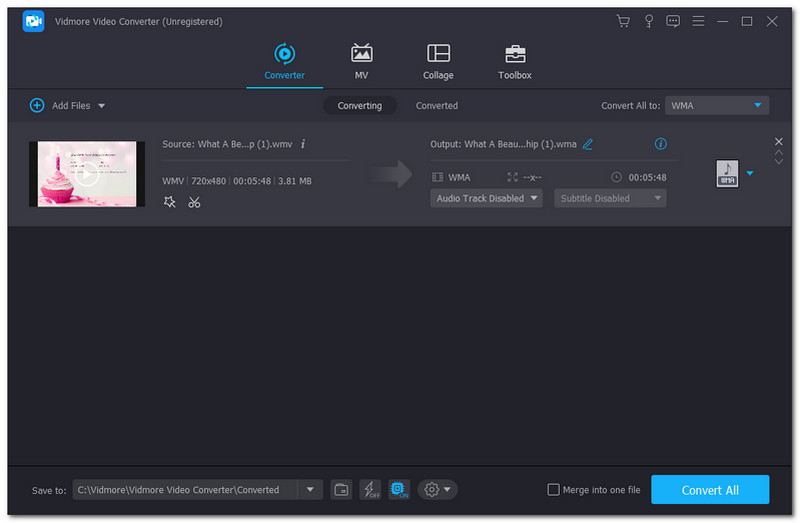This screenshot has height=523, width=800.
Task: Open the feedback chat icon
Action: [673, 21]
